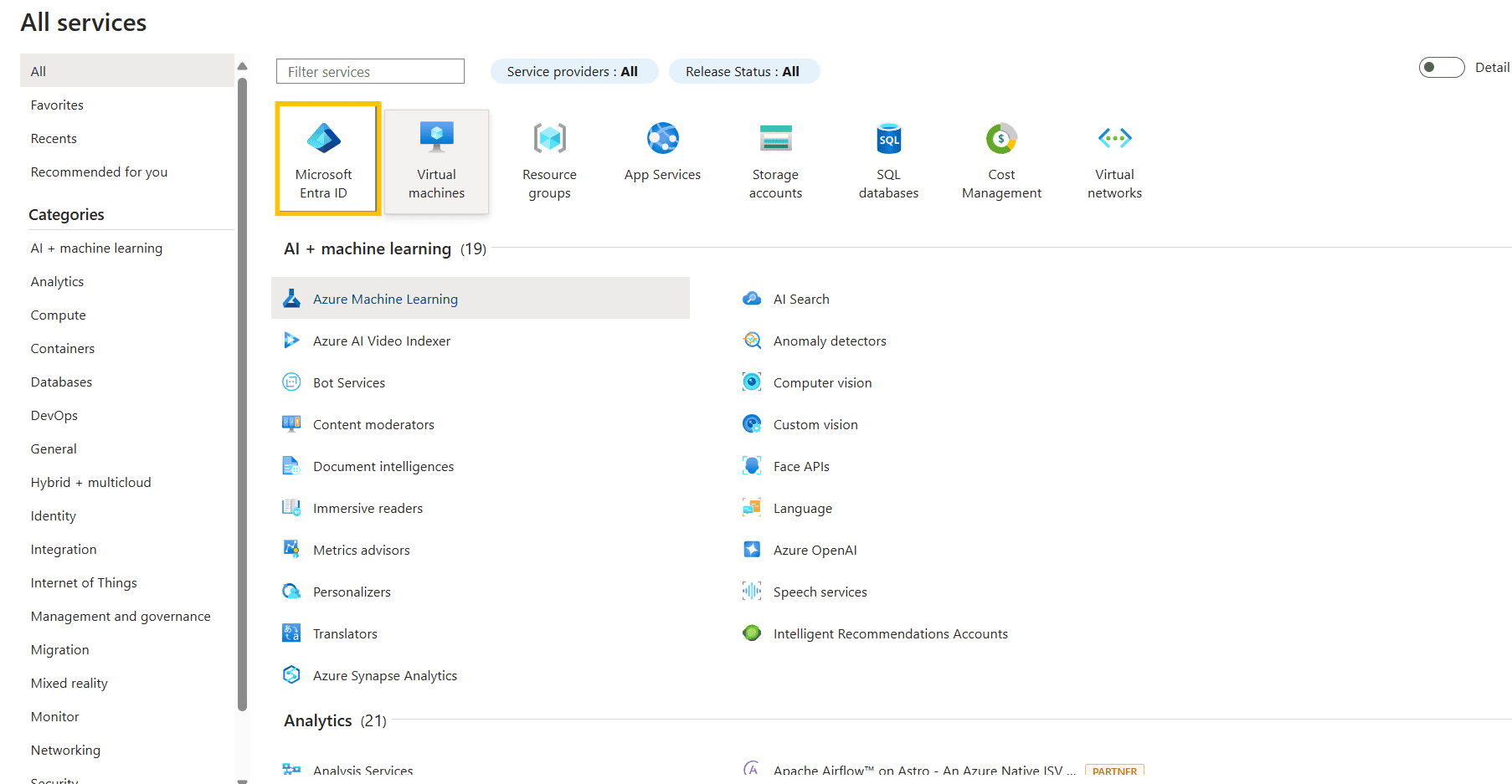The image size is (1512, 784).
Task: Click the Azure Synapse Analytics icon
Action: click(x=291, y=675)
